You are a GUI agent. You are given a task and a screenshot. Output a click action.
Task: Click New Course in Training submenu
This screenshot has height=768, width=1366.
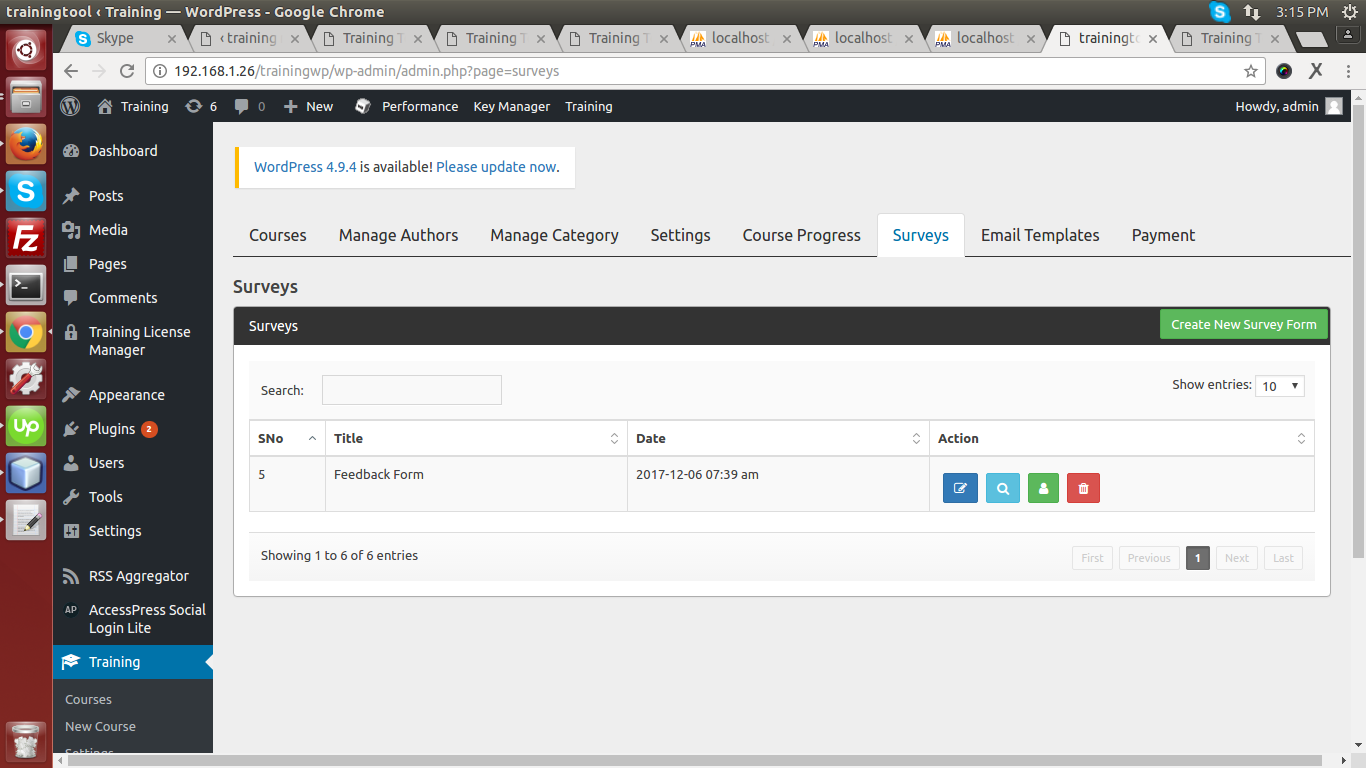pyautogui.click(x=100, y=726)
